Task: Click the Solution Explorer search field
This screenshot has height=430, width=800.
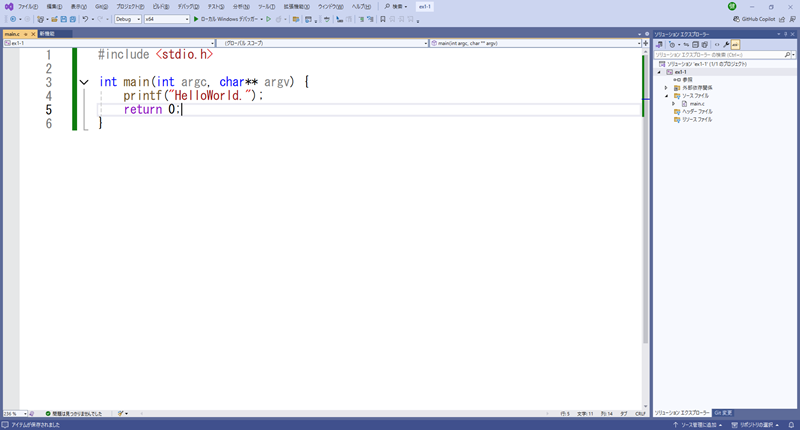Action: tap(716, 55)
